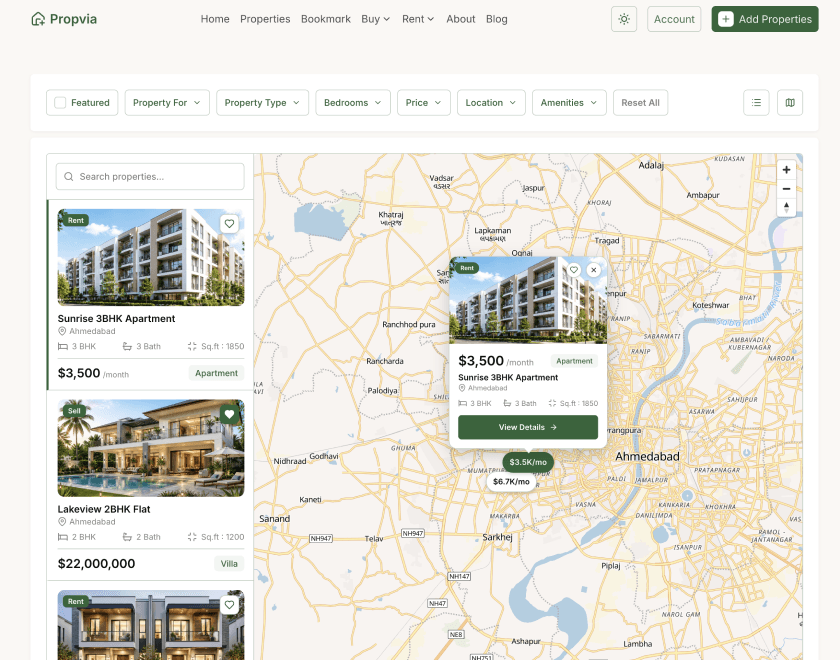Image resolution: width=840 pixels, height=660 pixels.
Task: Expand the Rent menu
Action: [418, 19]
